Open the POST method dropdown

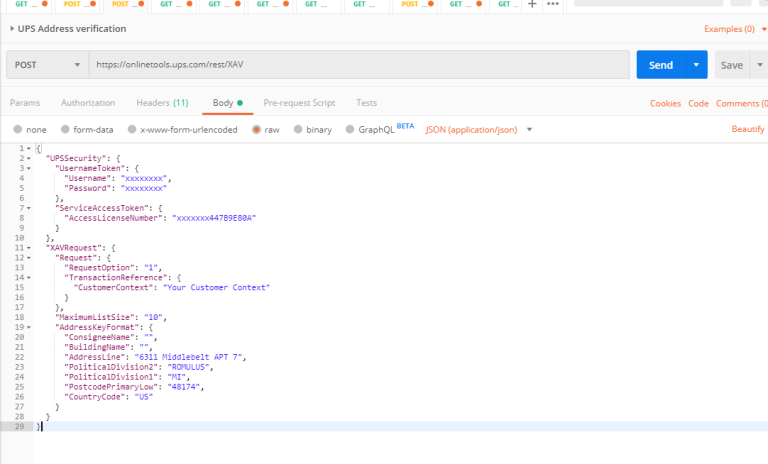pyautogui.click(x=47, y=65)
